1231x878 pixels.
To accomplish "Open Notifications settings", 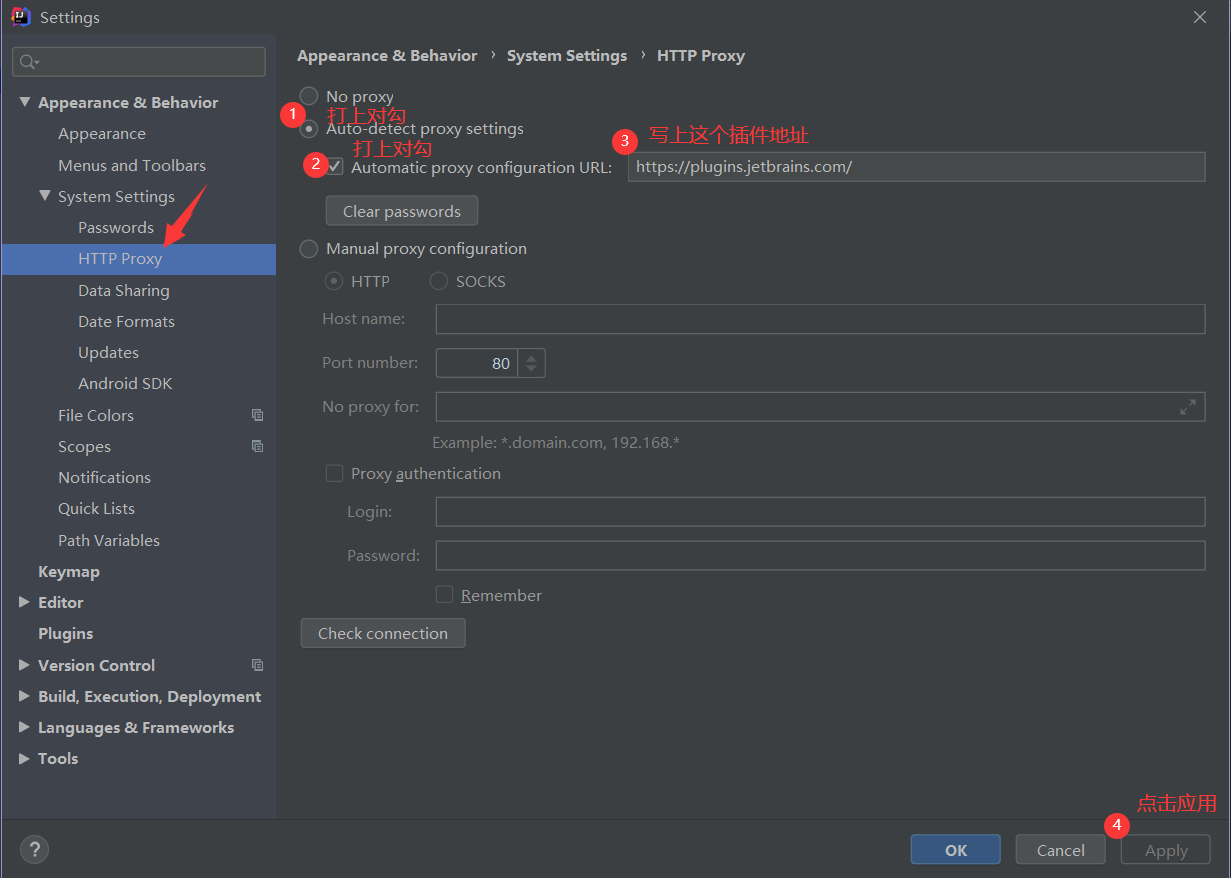I will [104, 477].
